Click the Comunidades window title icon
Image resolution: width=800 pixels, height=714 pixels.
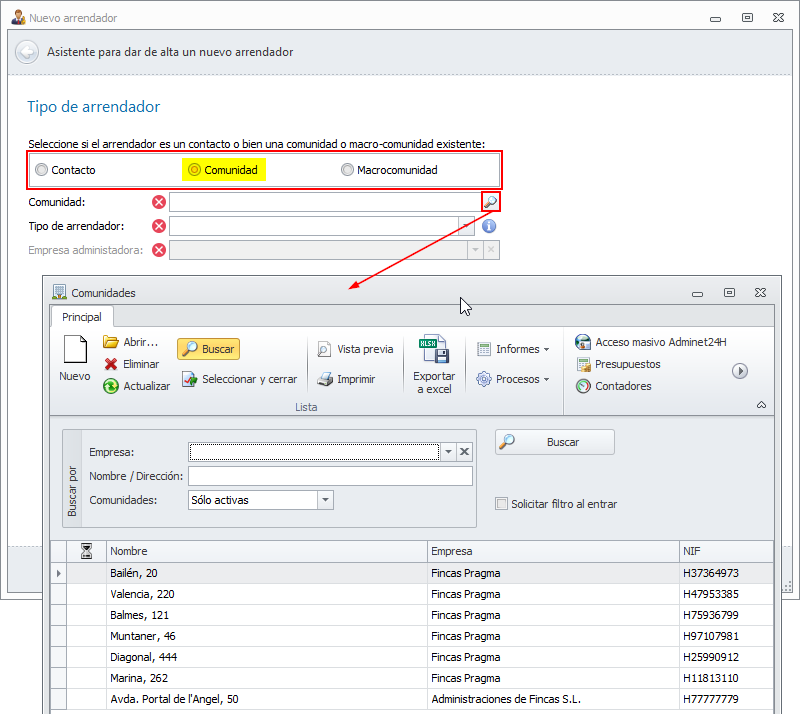[x=59, y=292]
